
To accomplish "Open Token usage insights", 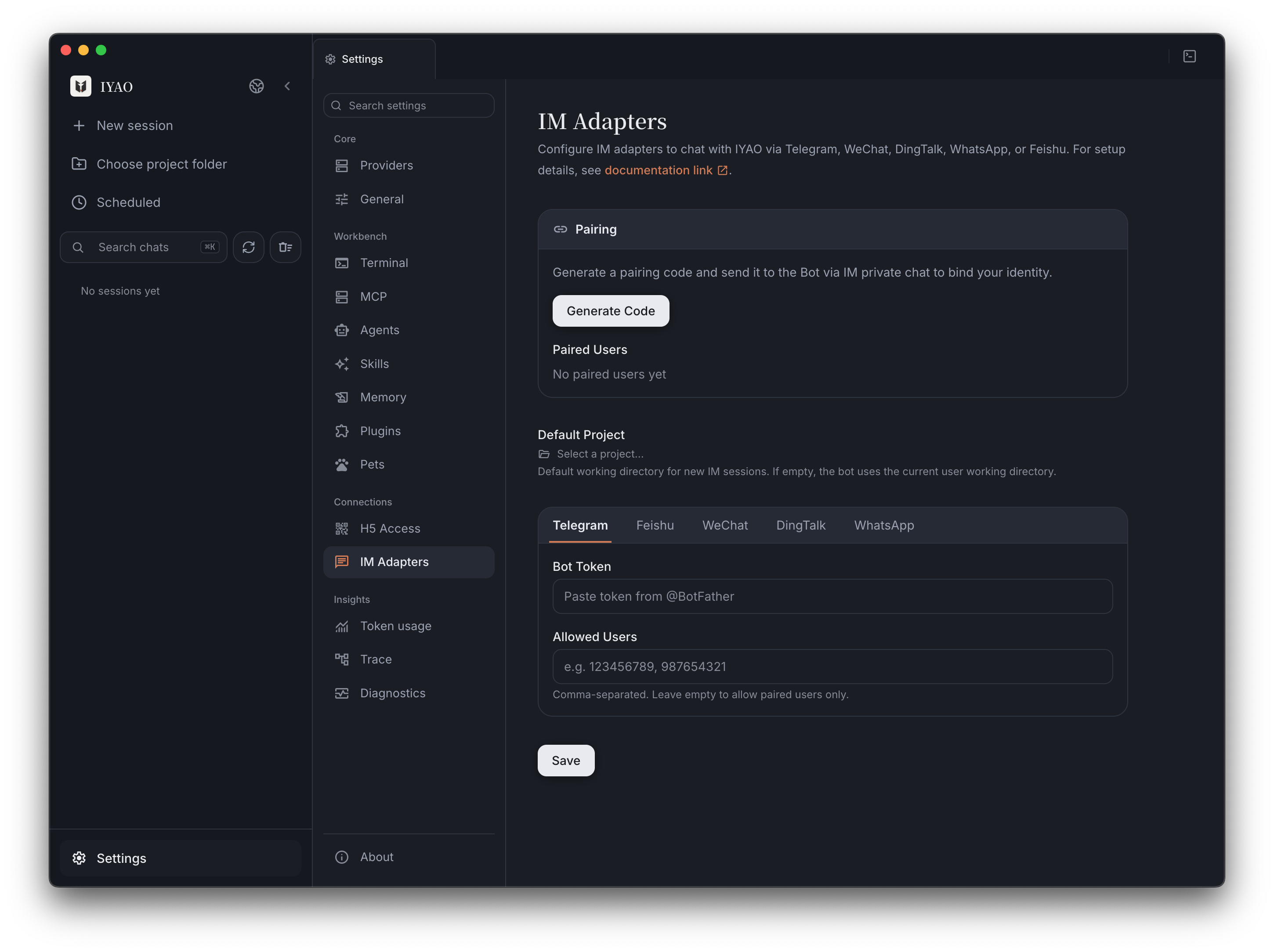I will pos(409,626).
